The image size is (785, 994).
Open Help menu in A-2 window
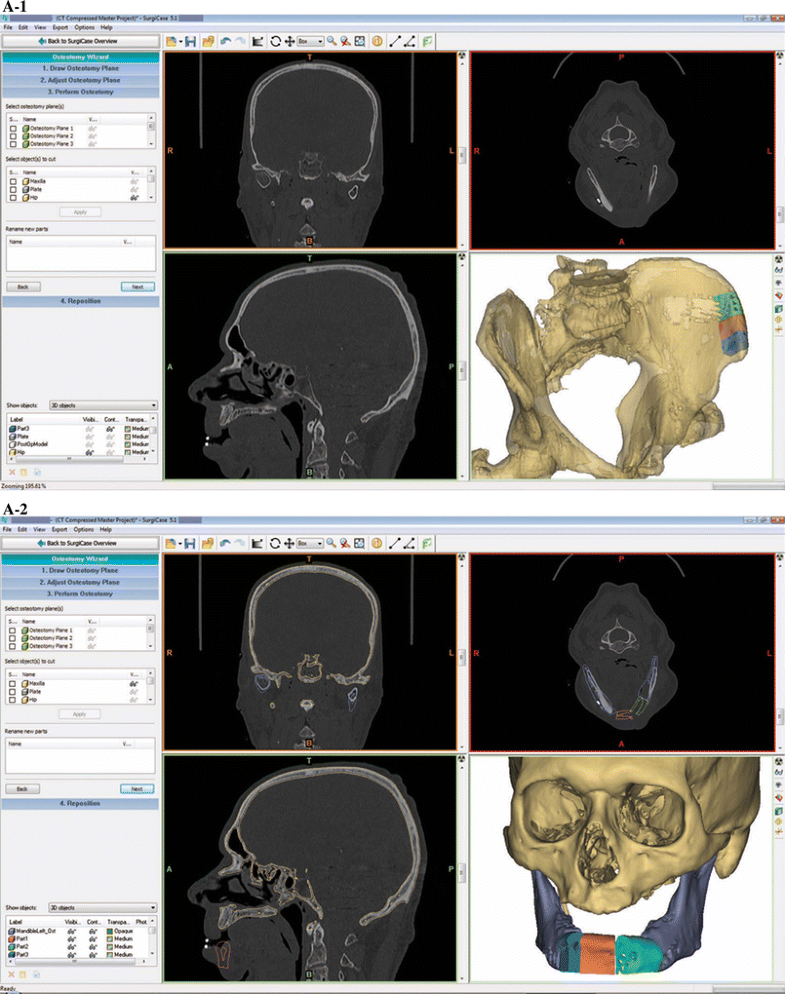106,529
